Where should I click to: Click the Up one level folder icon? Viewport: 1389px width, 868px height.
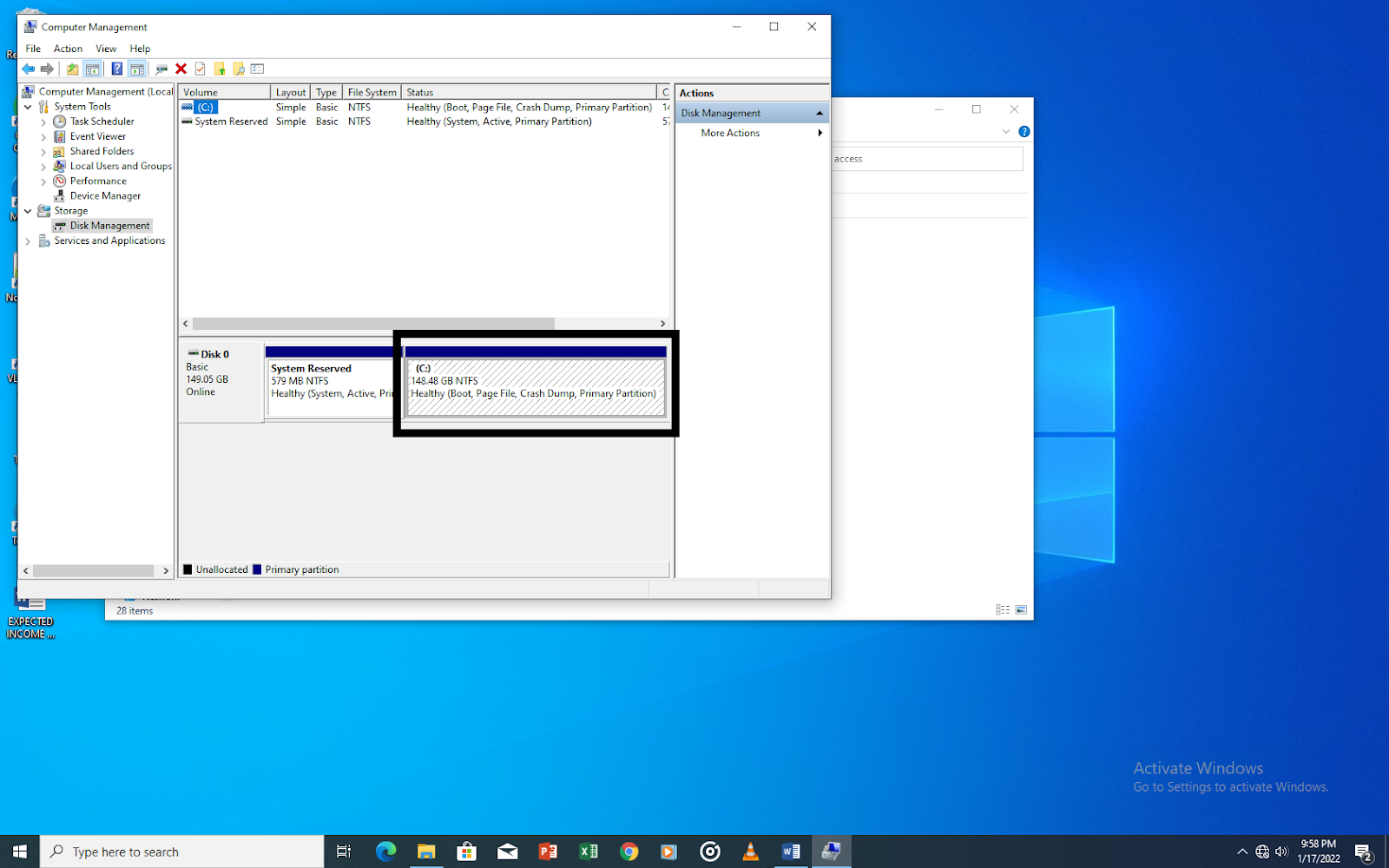point(72,69)
